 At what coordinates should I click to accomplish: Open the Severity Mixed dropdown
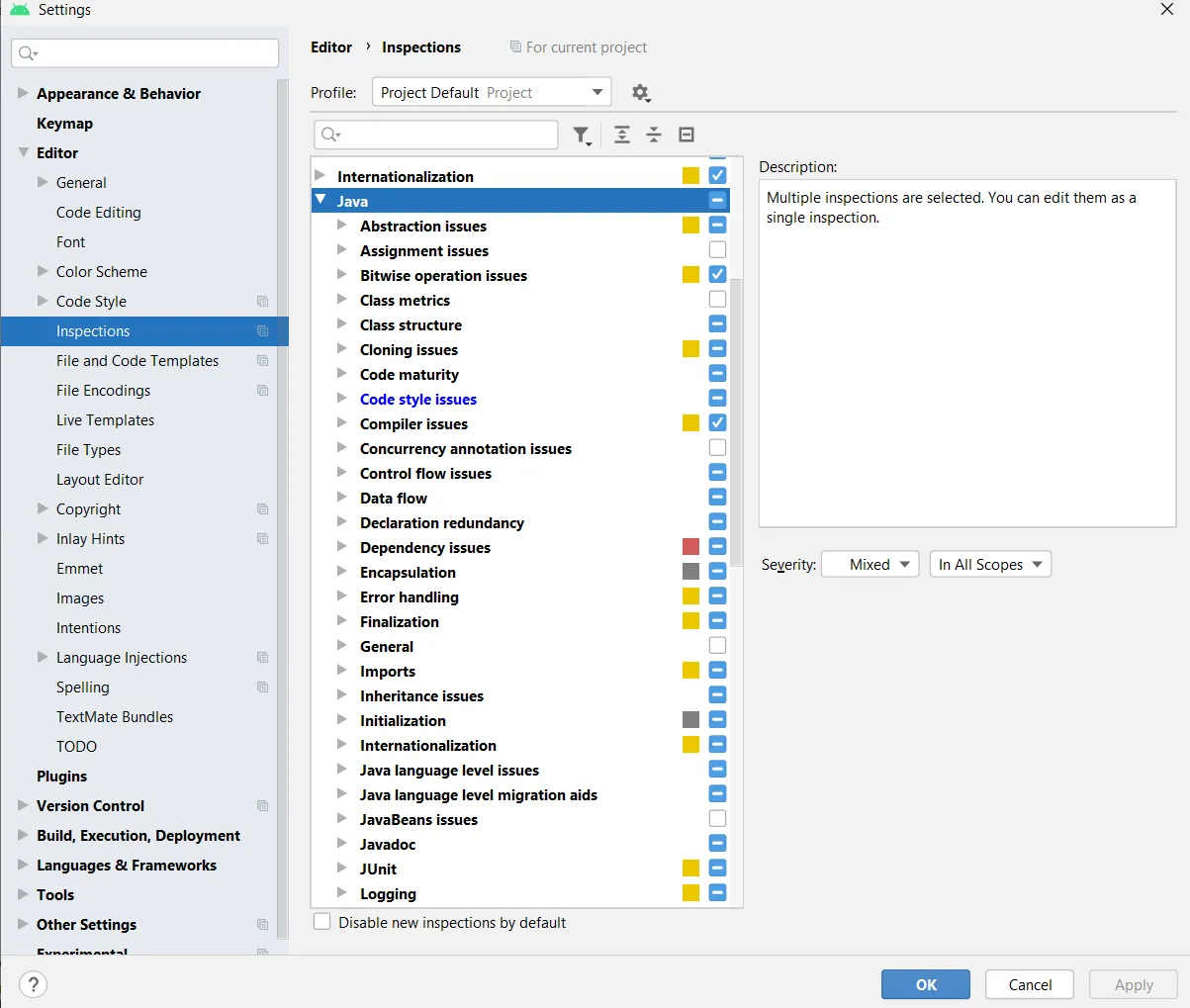[x=870, y=565]
